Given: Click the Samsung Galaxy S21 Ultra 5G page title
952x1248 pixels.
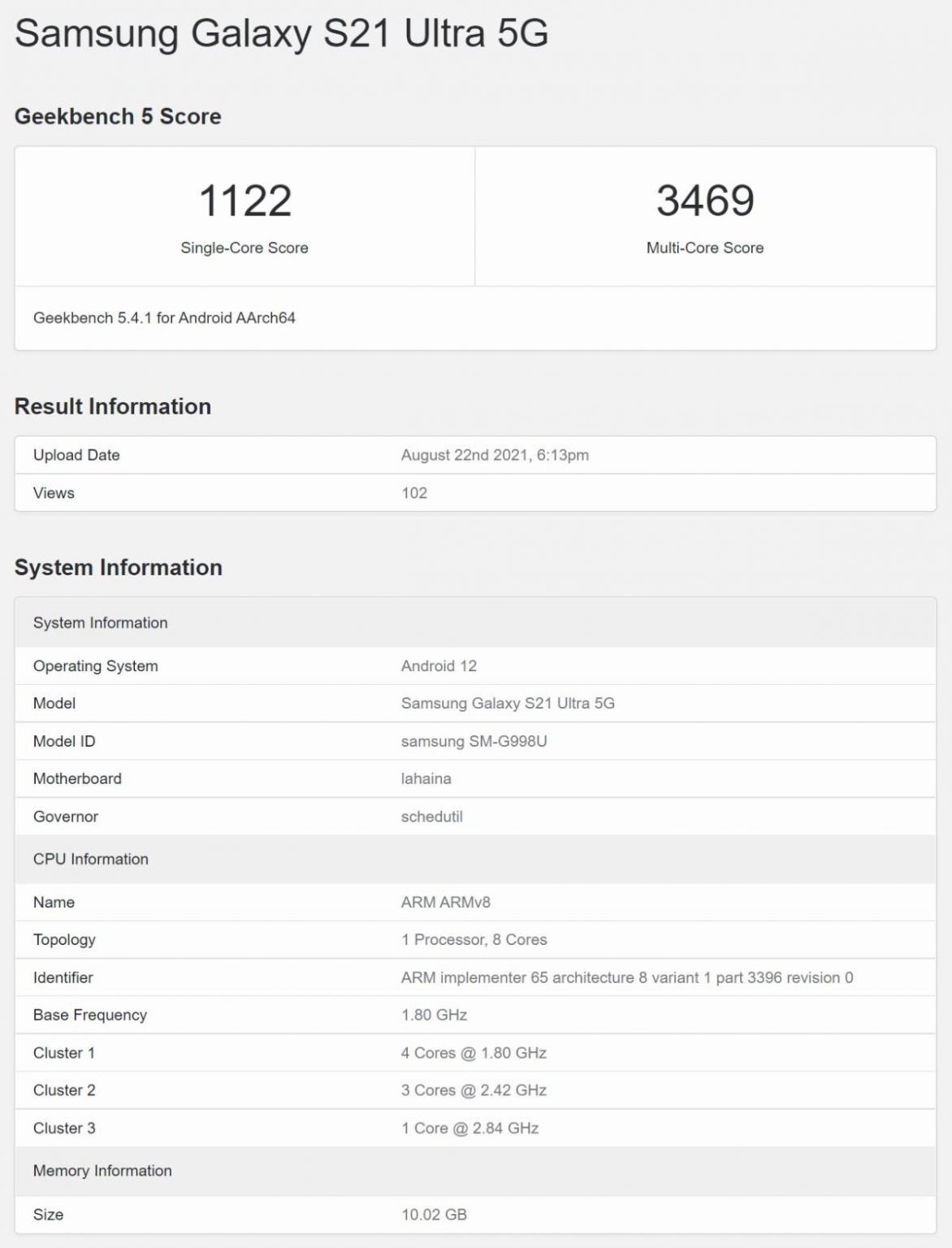Looking at the screenshot, I should 281,34.
